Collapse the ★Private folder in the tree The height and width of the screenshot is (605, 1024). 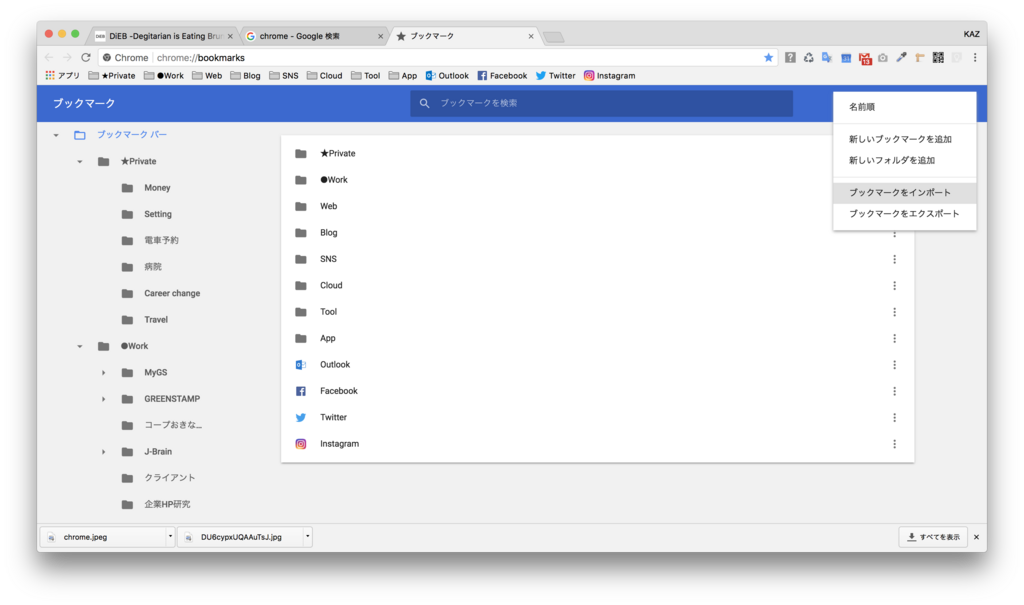pyautogui.click(x=80, y=161)
